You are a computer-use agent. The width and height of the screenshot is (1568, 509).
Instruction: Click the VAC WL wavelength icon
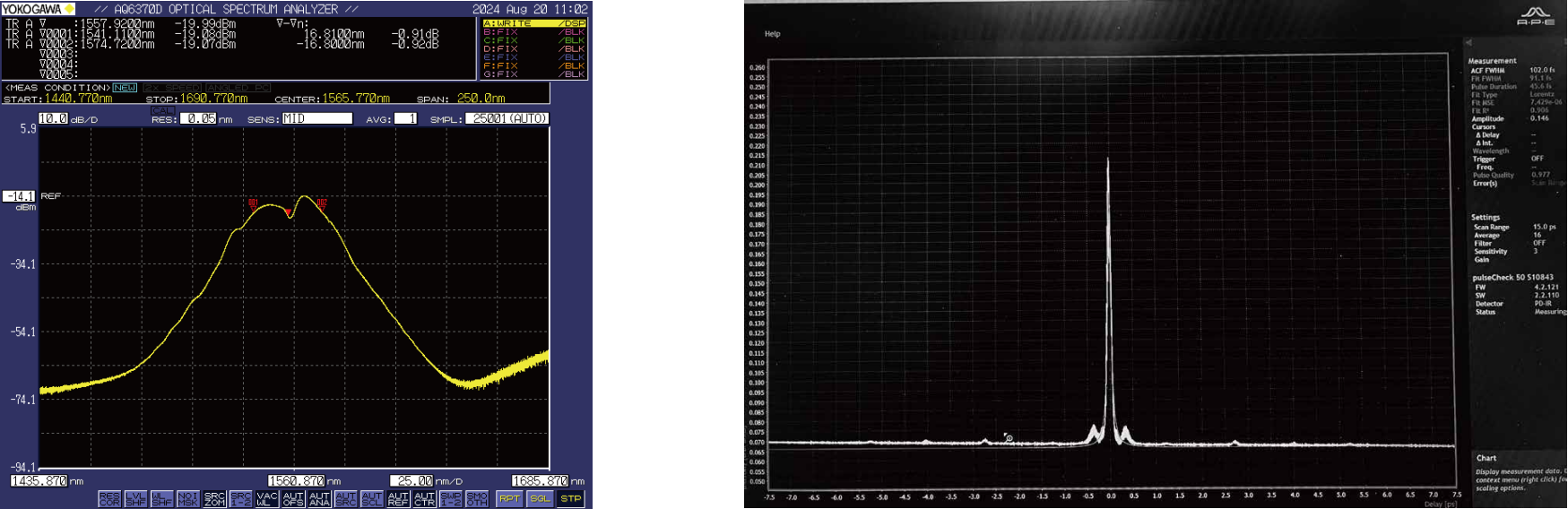tap(267, 498)
